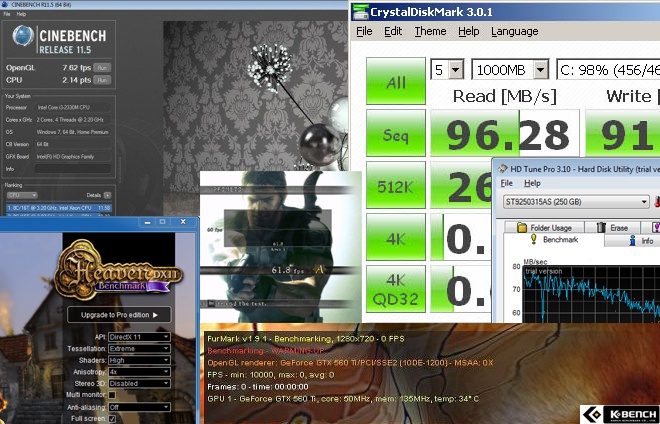Viewport: 660px width, 424px height.
Task: Open the API dropdown set to DirectX 11
Action: click(x=139, y=337)
